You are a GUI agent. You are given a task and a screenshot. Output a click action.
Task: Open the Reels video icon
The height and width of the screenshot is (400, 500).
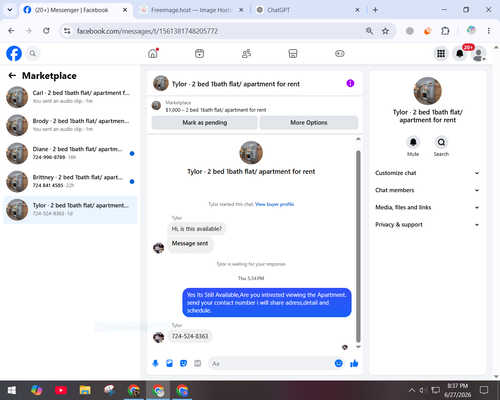pos(199,53)
